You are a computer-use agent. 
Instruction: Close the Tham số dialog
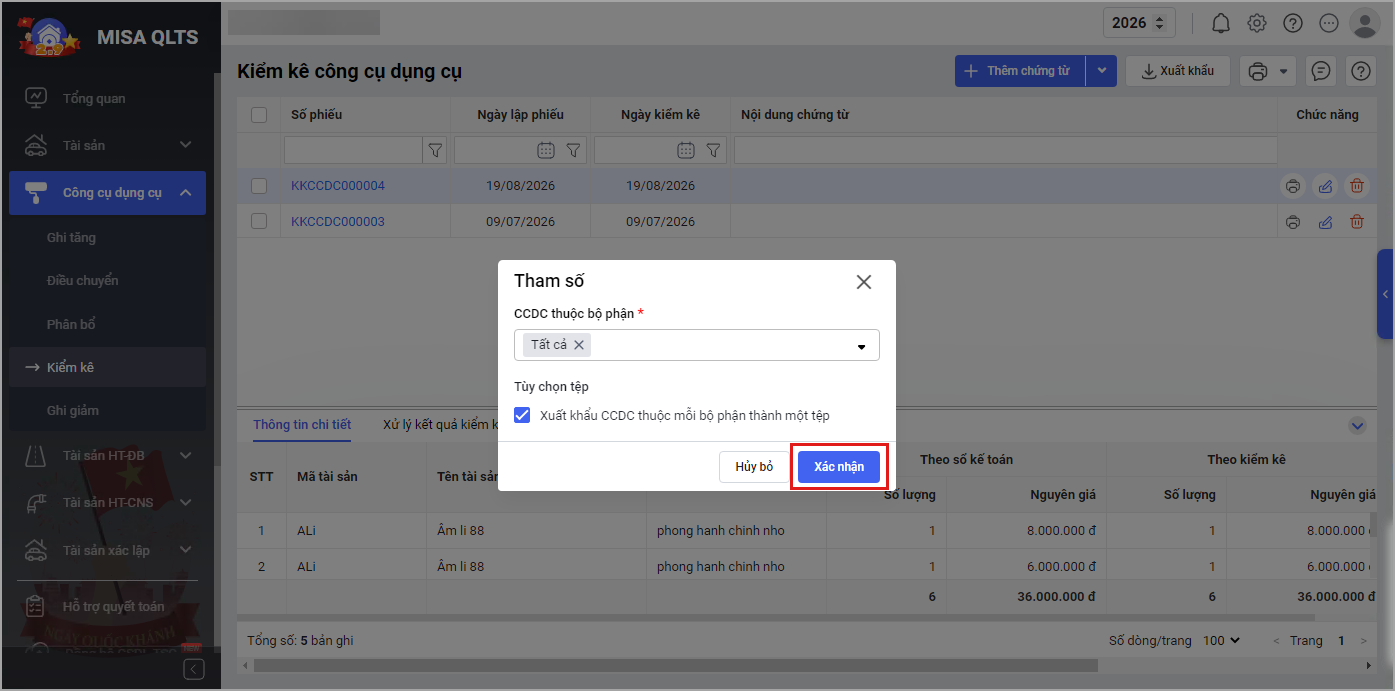coord(864,282)
